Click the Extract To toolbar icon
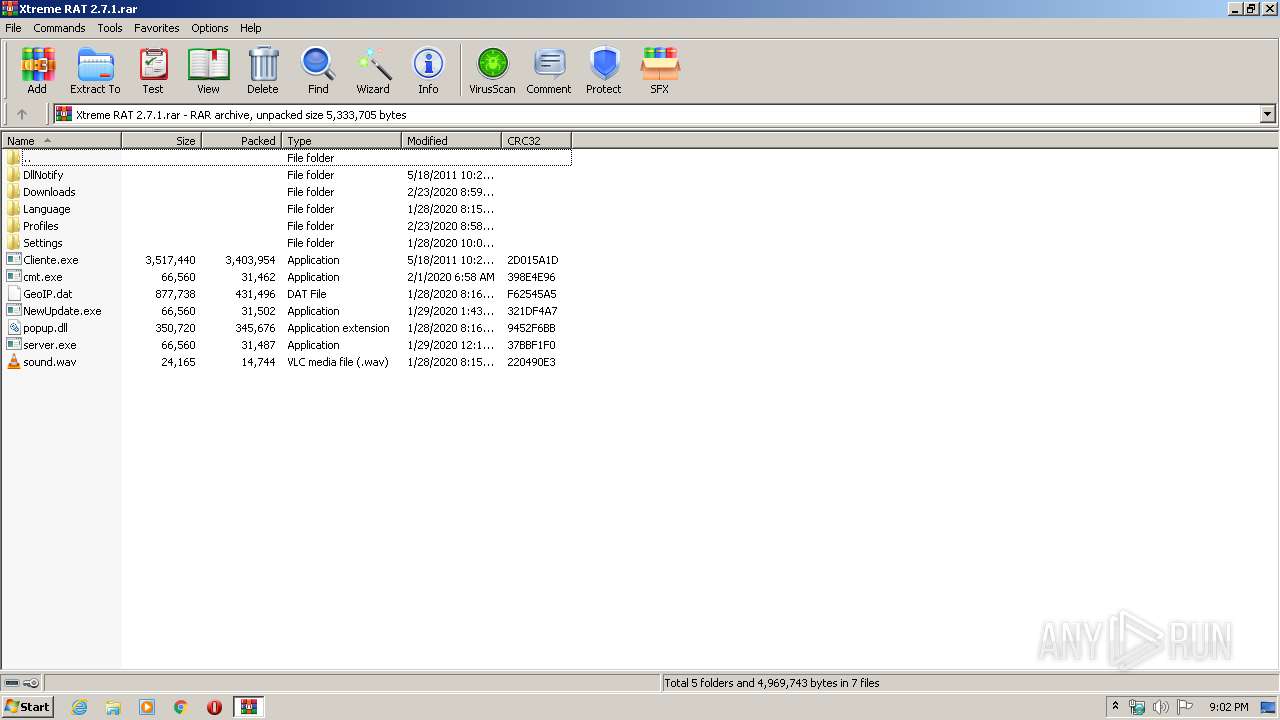1280x720 pixels. [95, 70]
